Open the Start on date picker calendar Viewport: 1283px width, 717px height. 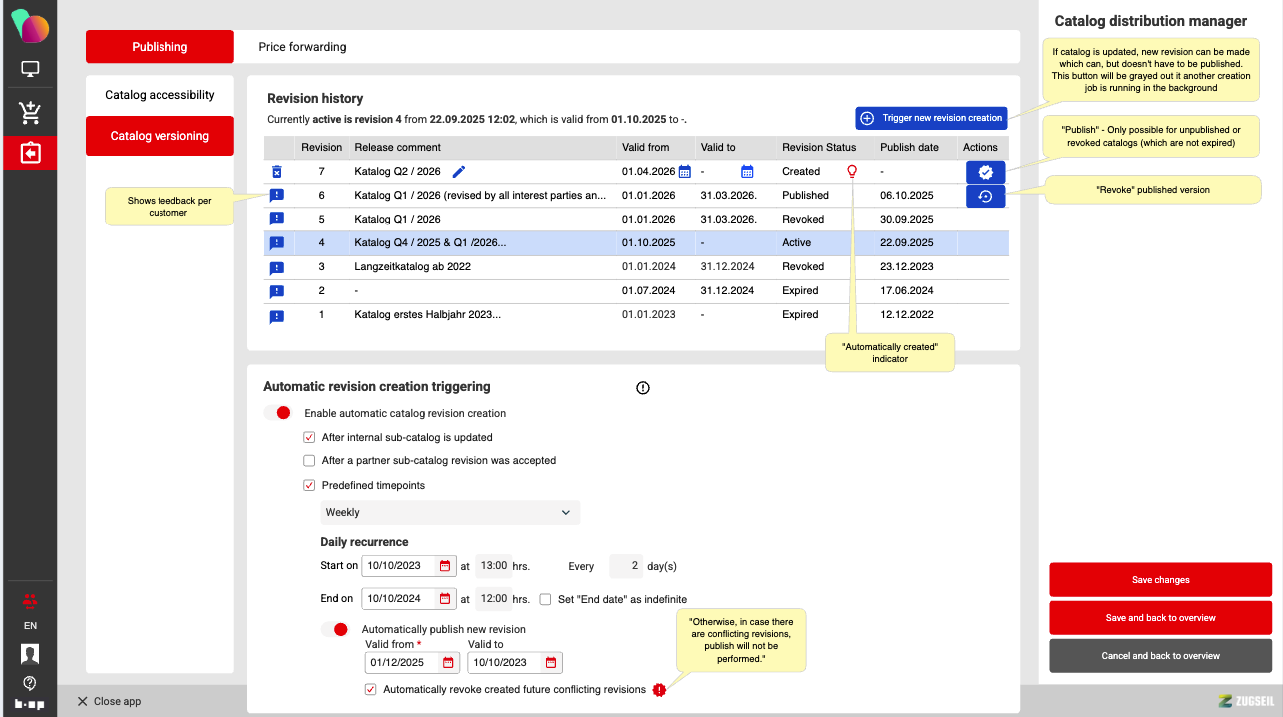[445, 566]
